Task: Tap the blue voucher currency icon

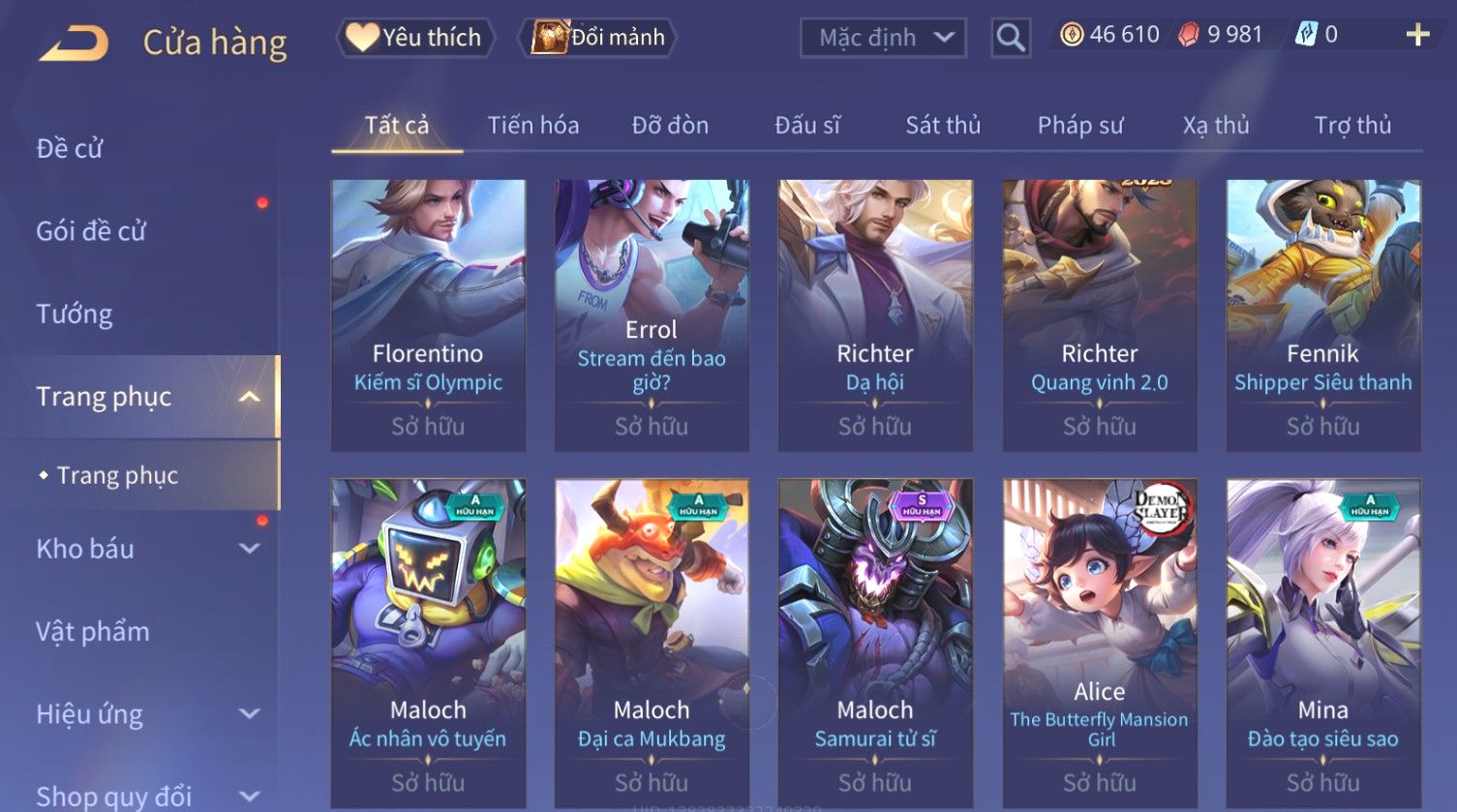Action: click(1306, 35)
